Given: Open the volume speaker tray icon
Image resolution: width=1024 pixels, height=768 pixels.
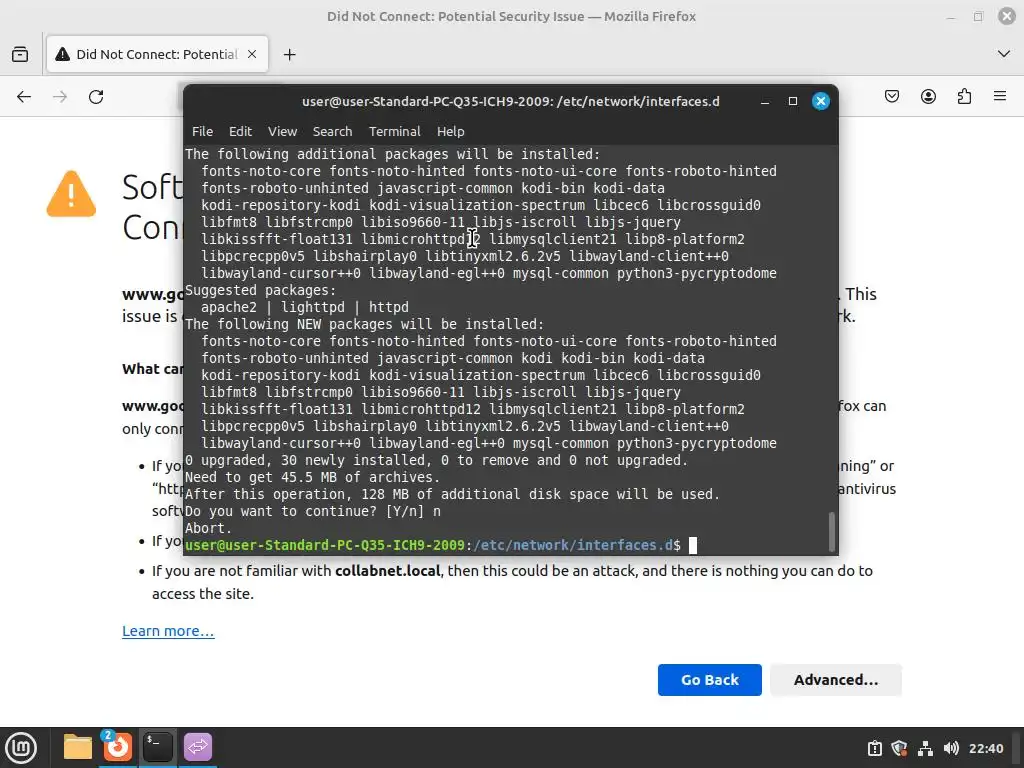Looking at the screenshot, I should pyautogui.click(x=951, y=748).
